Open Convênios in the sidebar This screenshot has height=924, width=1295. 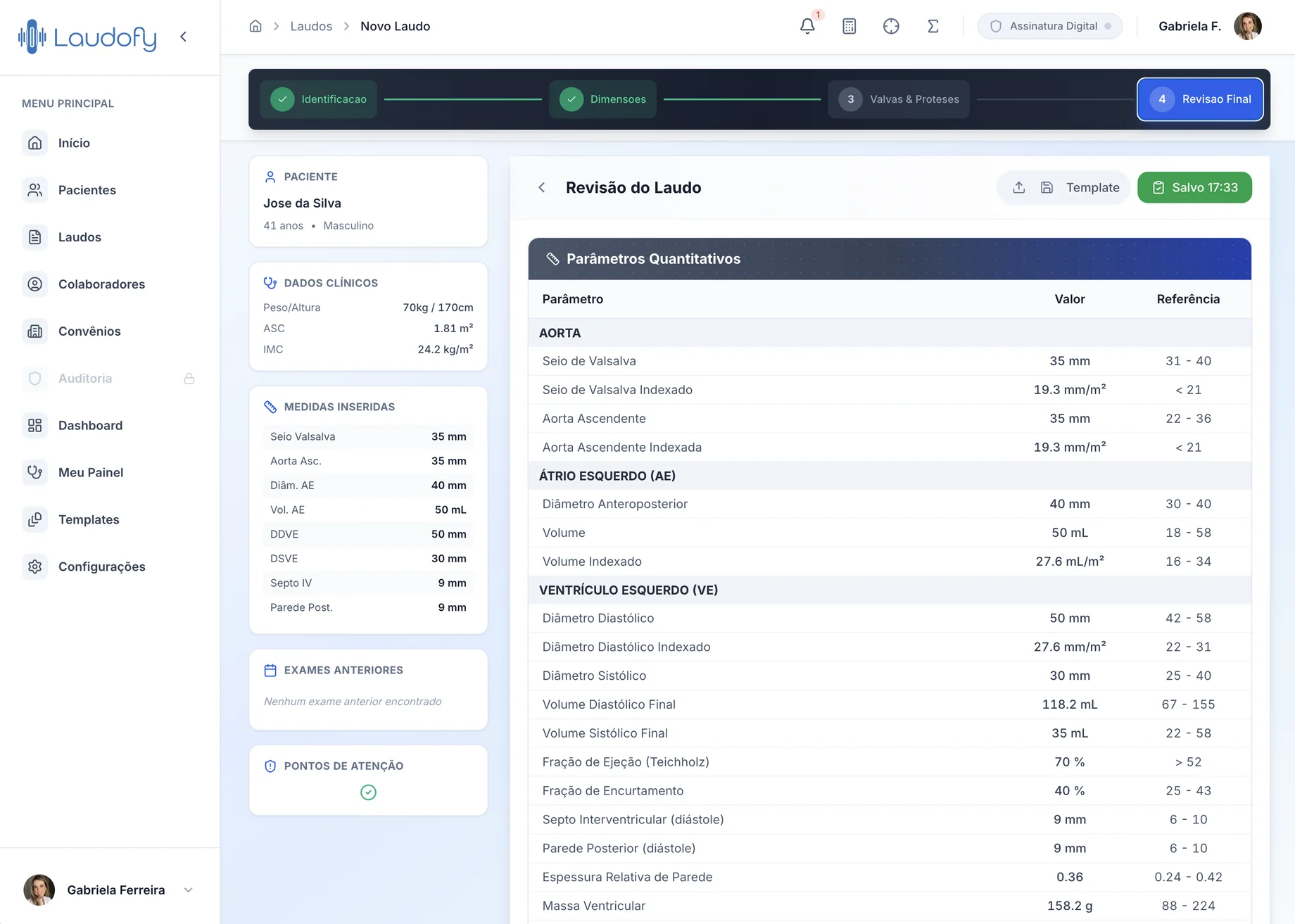pos(109,331)
